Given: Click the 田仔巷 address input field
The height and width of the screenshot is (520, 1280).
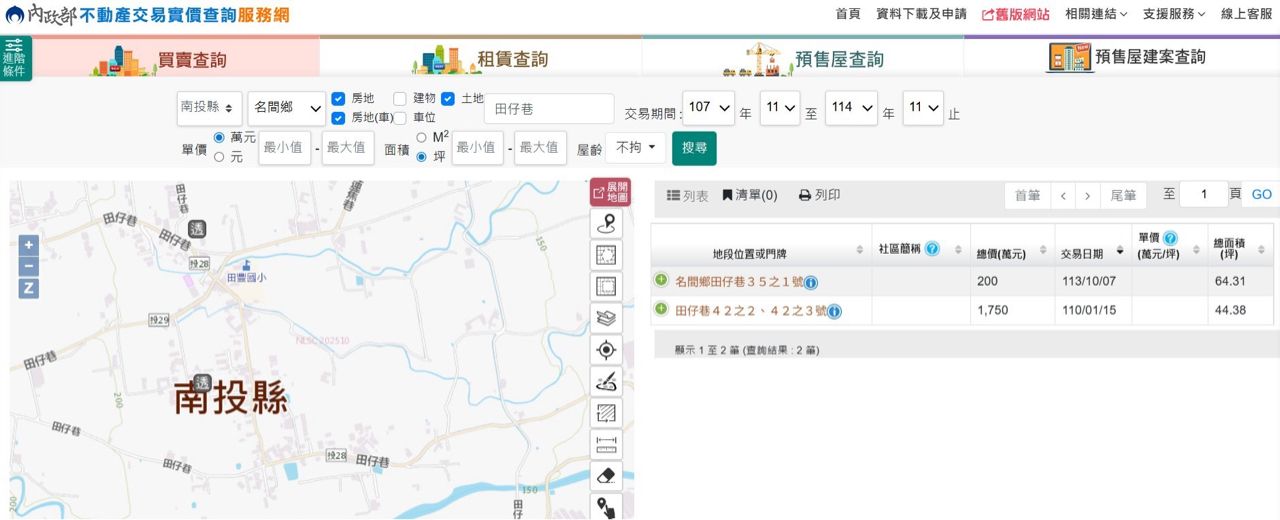Looking at the screenshot, I should point(548,108).
